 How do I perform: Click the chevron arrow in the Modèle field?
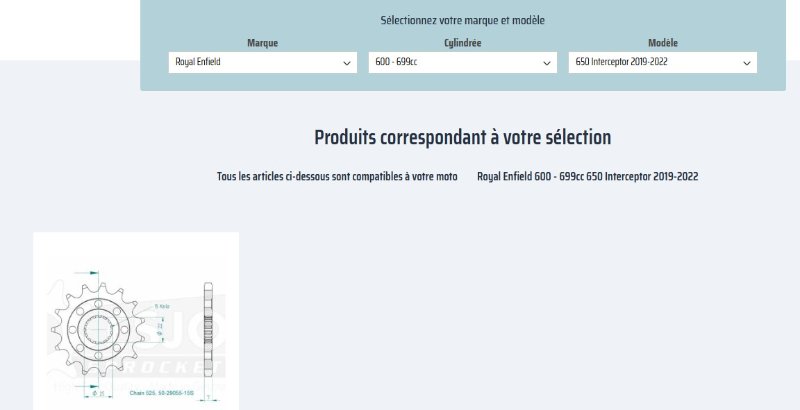[747, 63]
